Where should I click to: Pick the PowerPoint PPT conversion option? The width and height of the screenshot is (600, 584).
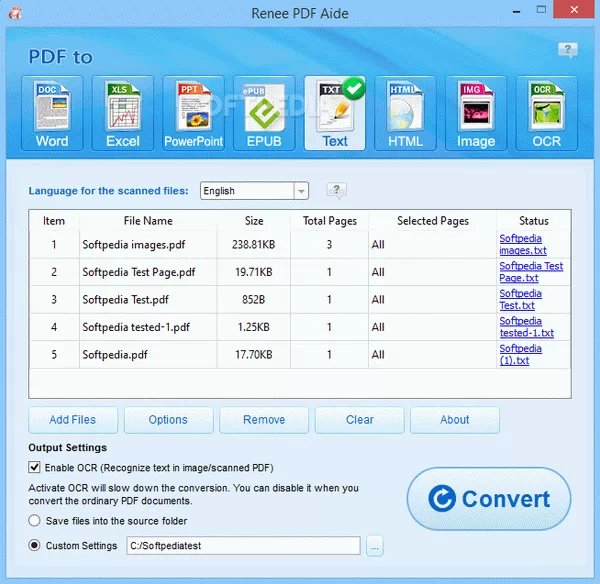[x=194, y=113]
